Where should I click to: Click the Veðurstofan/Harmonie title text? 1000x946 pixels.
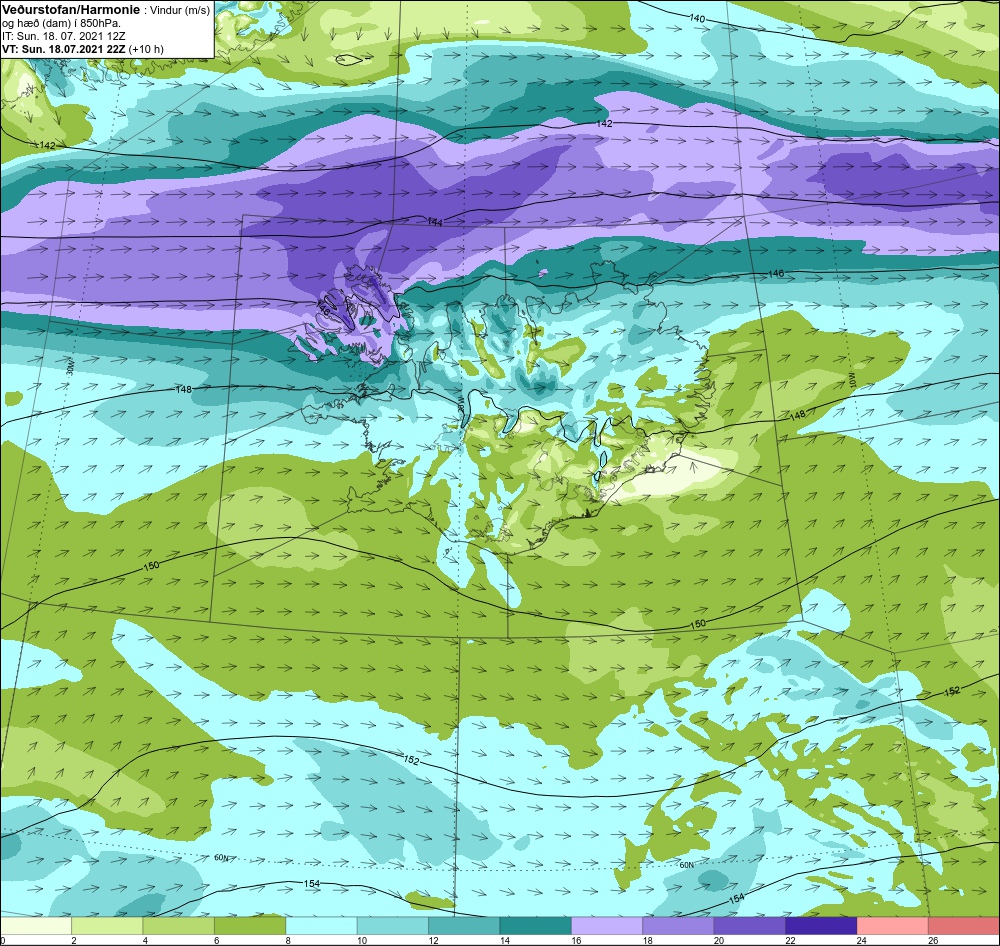coord(69,10)
